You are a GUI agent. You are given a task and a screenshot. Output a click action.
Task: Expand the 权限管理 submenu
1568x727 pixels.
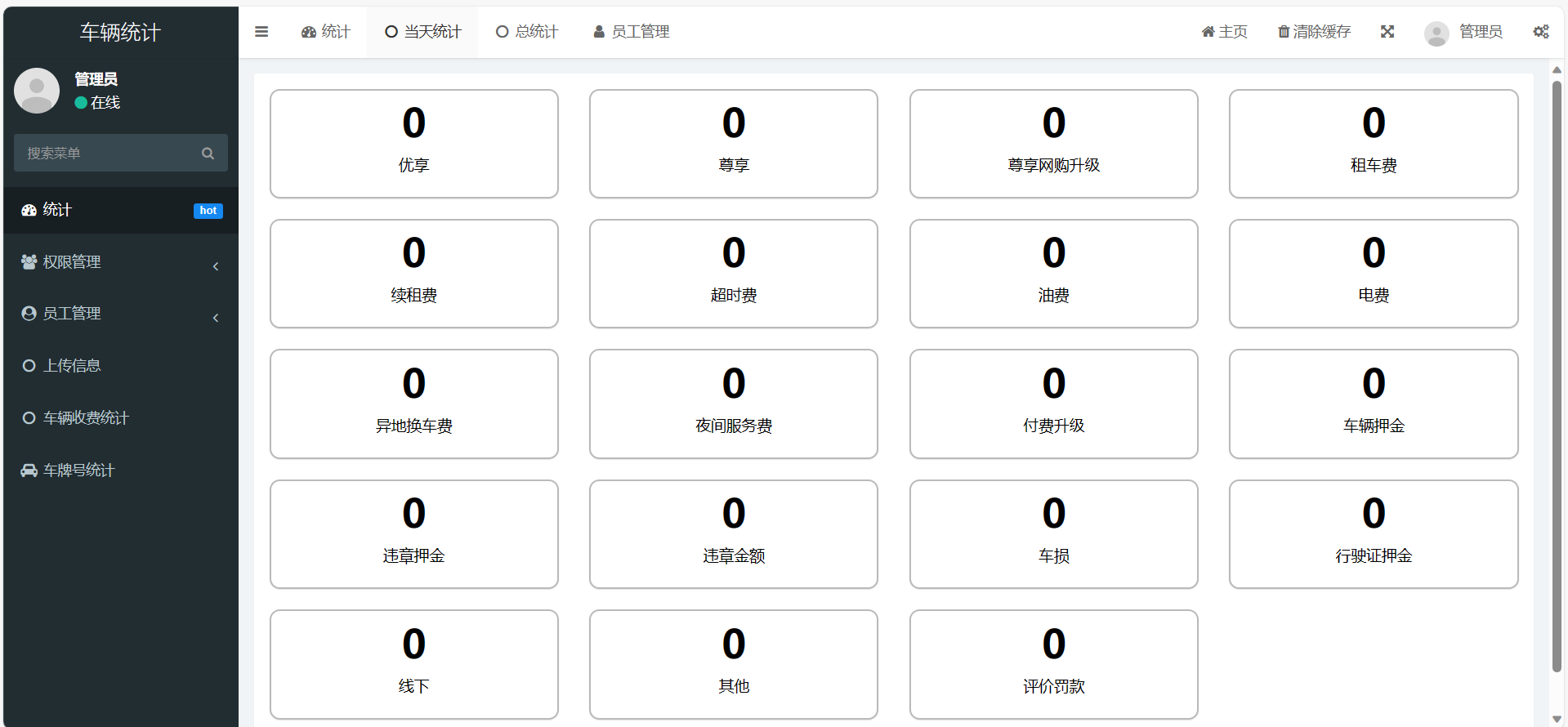(x=120, y=262)
